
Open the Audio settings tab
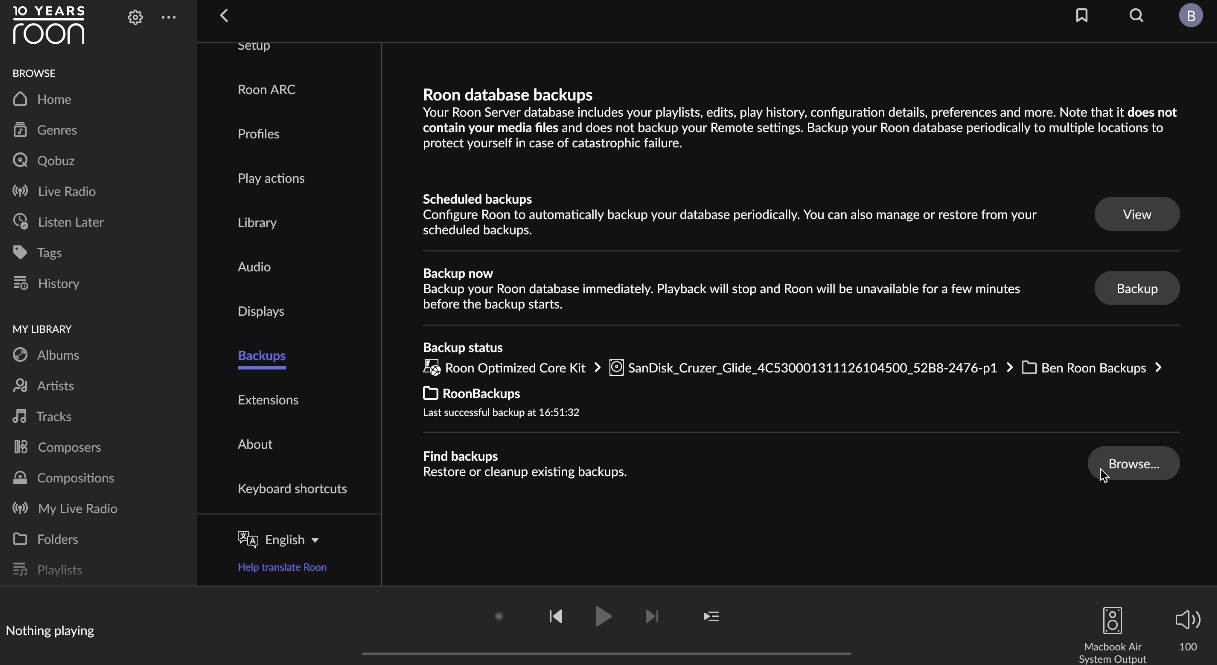[x=254, y=266]
